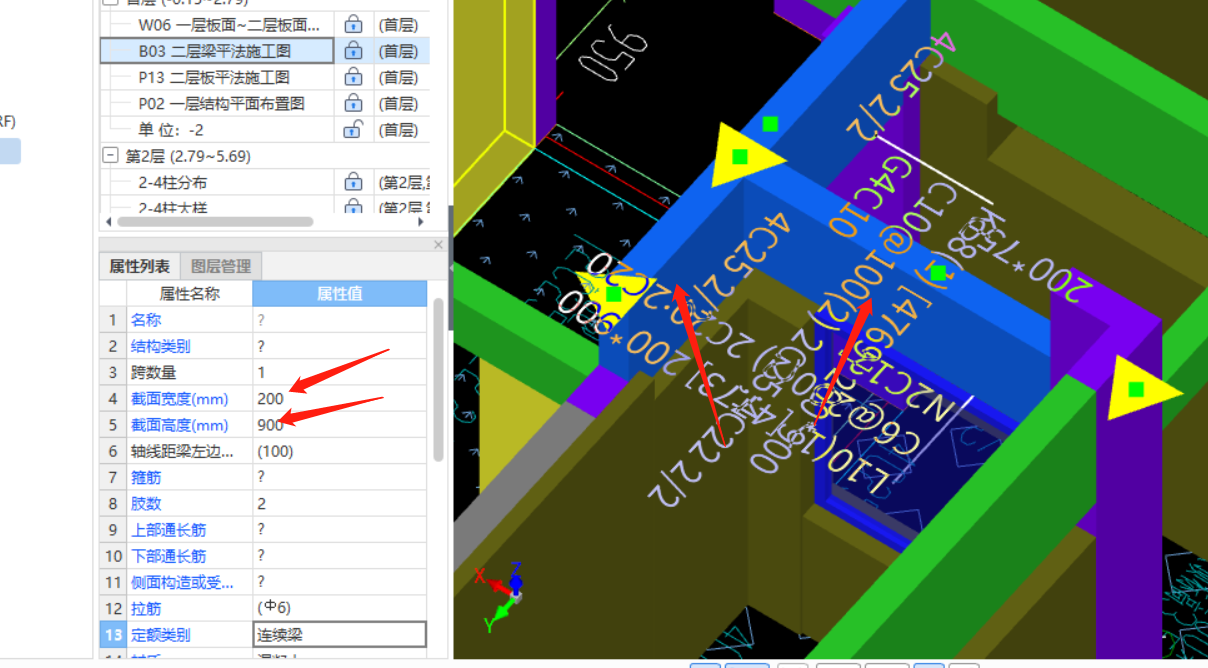Click the 拉筋 value (Φ6)
The image size is (1208, 668).
click(340, 608)
